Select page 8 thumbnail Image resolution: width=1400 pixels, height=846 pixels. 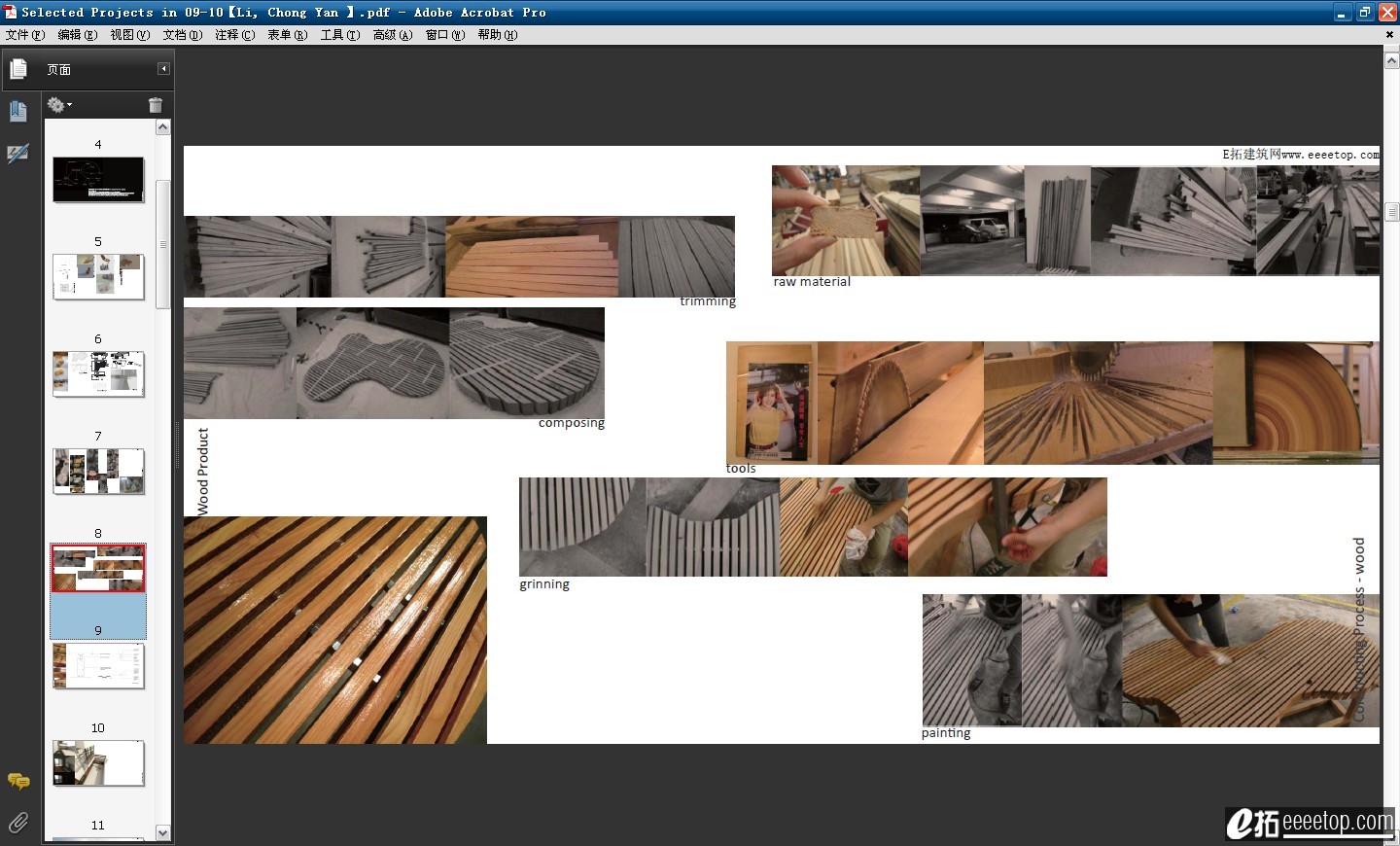click(98, 569)
